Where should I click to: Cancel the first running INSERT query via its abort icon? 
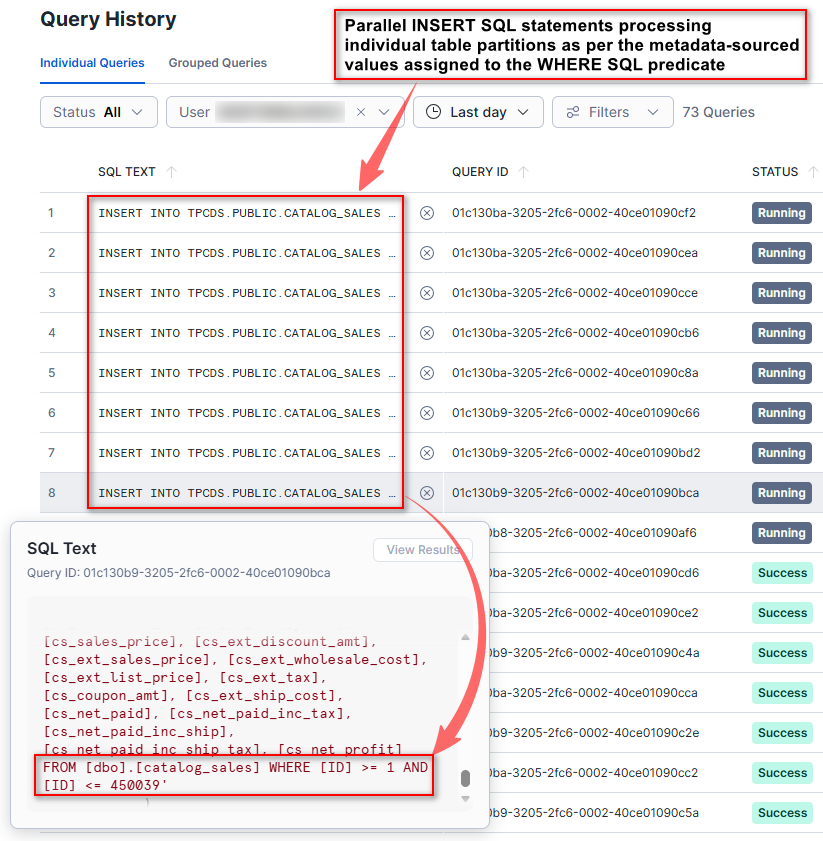(425, 213)
